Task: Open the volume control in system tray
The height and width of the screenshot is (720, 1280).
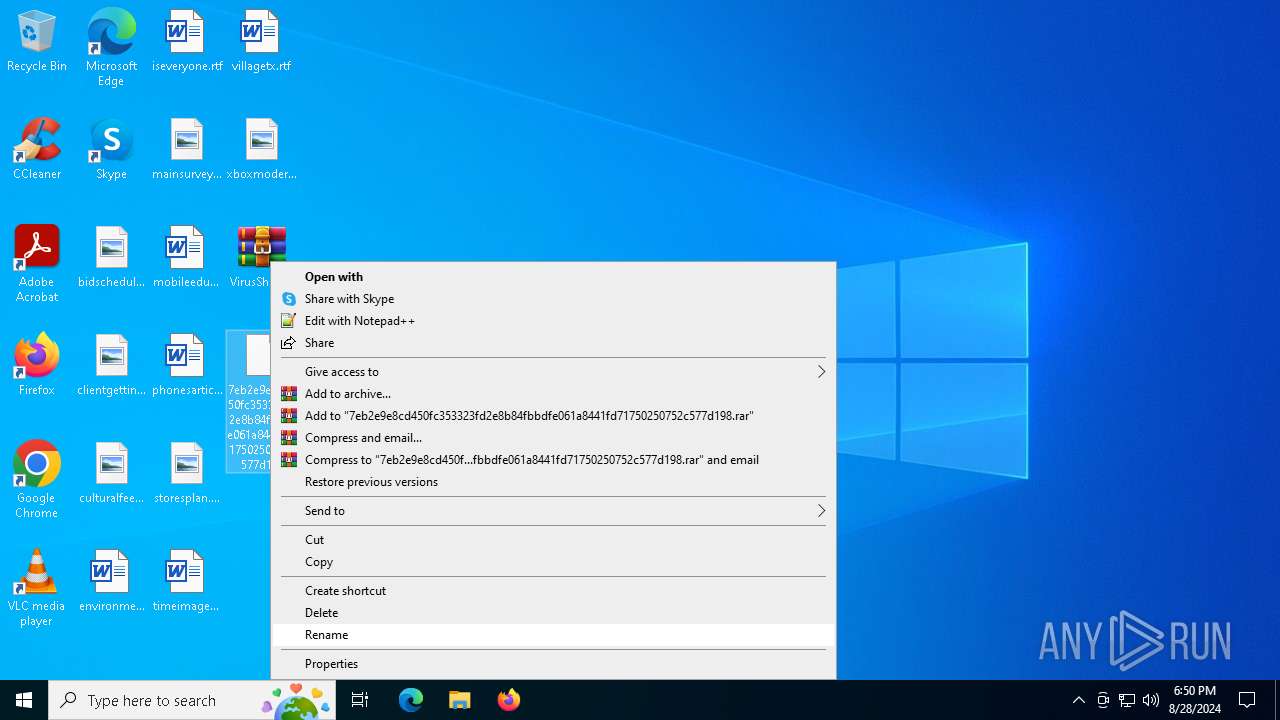Action: click(x=1150, y=700)
